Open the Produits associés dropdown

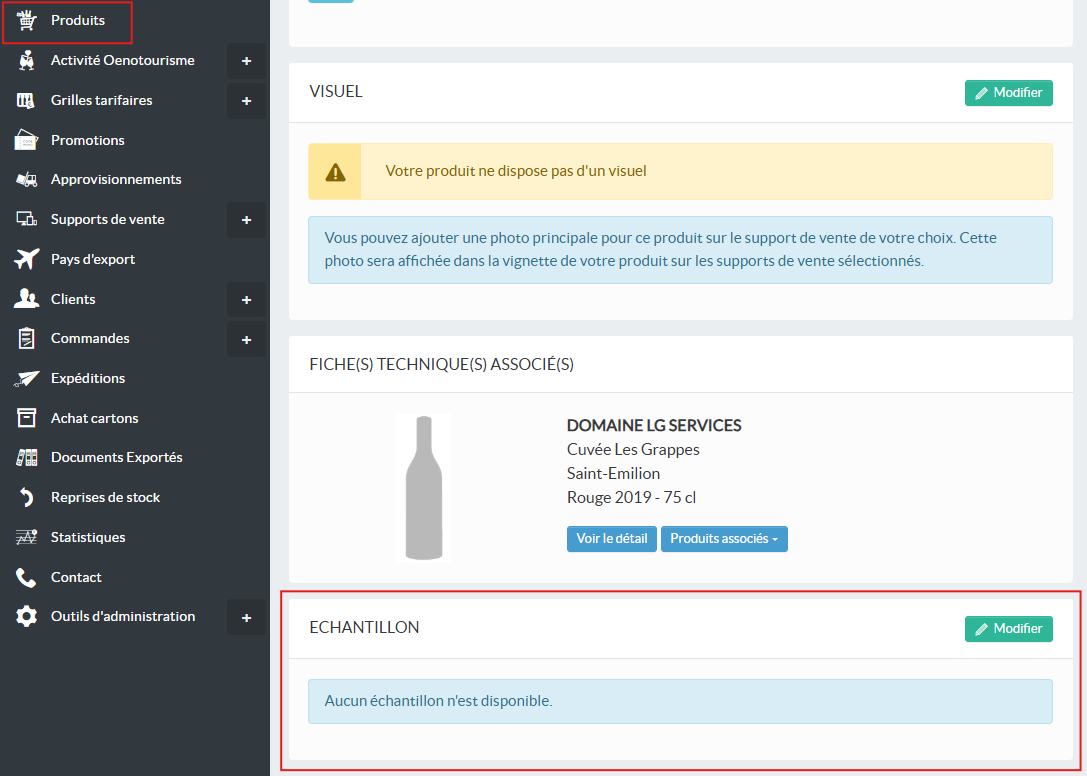[724, 539]
